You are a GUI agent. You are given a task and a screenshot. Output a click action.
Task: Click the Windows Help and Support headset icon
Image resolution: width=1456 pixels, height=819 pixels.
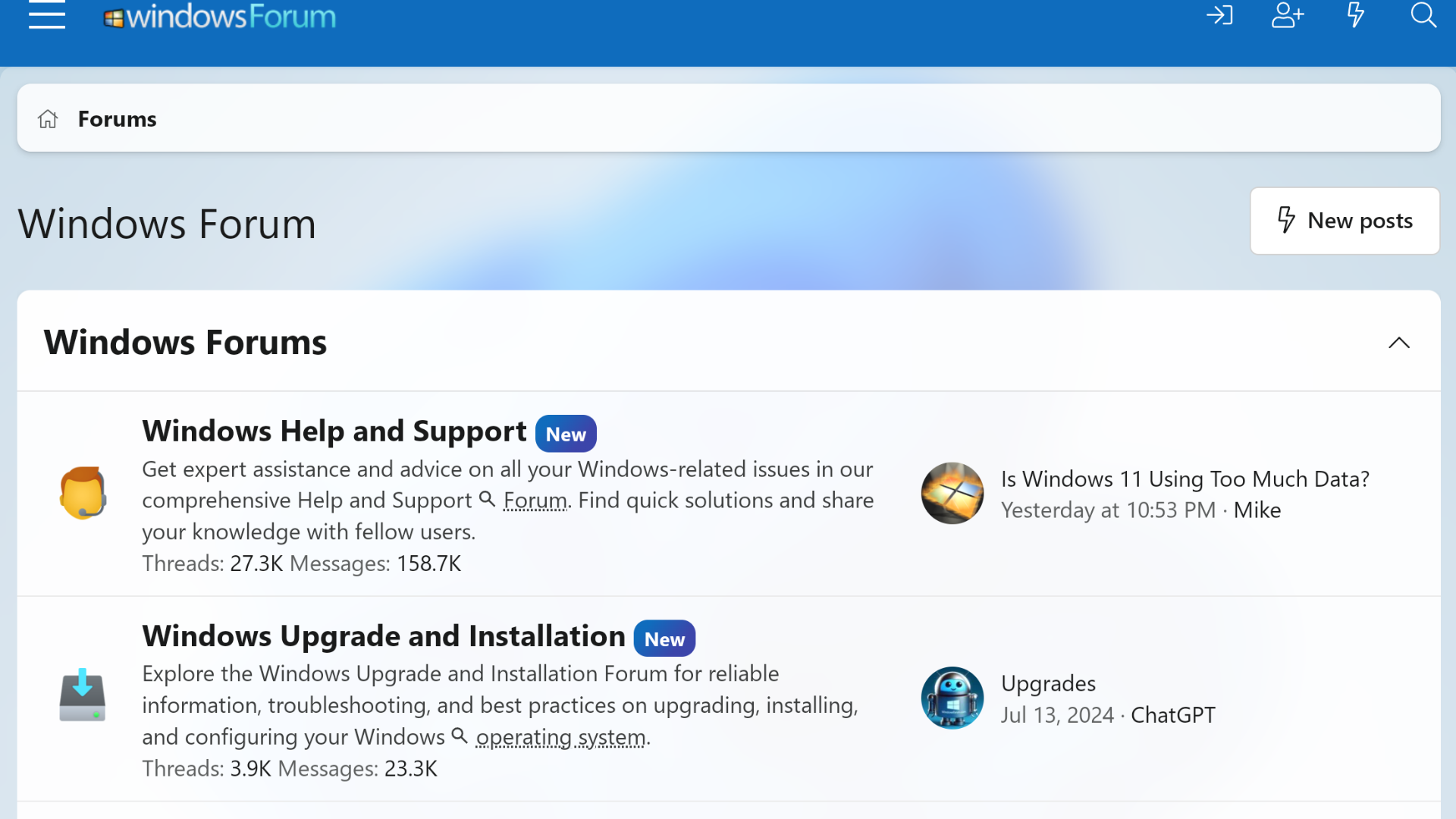[83, 493]
